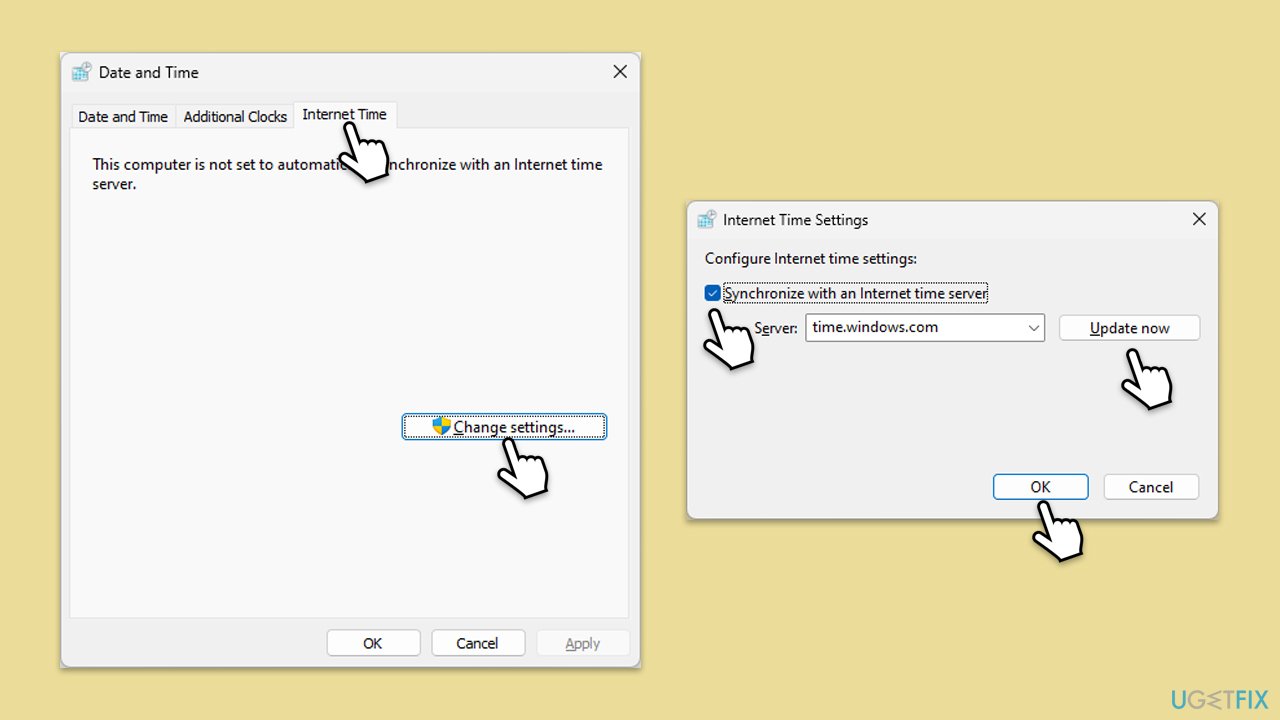Viewport: 1280px width, 720px height.
Task: Click OK in Internet Time Settings
Action: point(1041,487)
